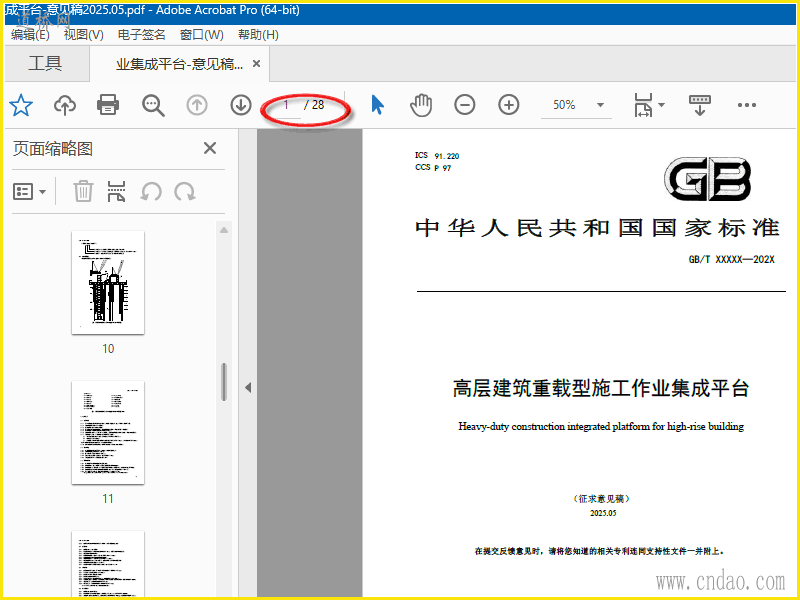
Task: Select the page 10 thumbnail
Action: pos(108,283)
